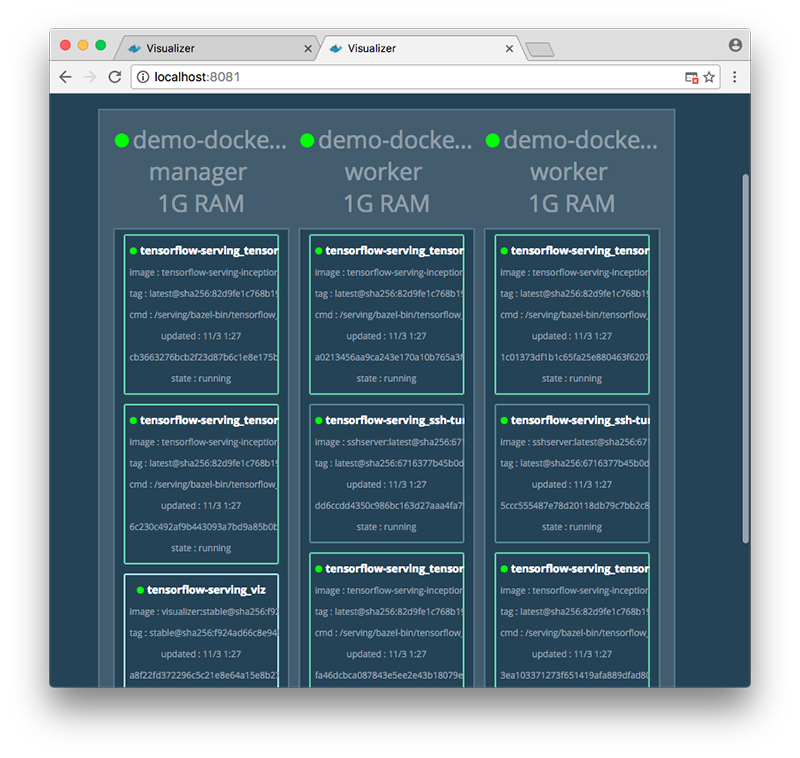Click the macOS yellow minimize button
Screen dimensions: 800x758
point(83,45)
